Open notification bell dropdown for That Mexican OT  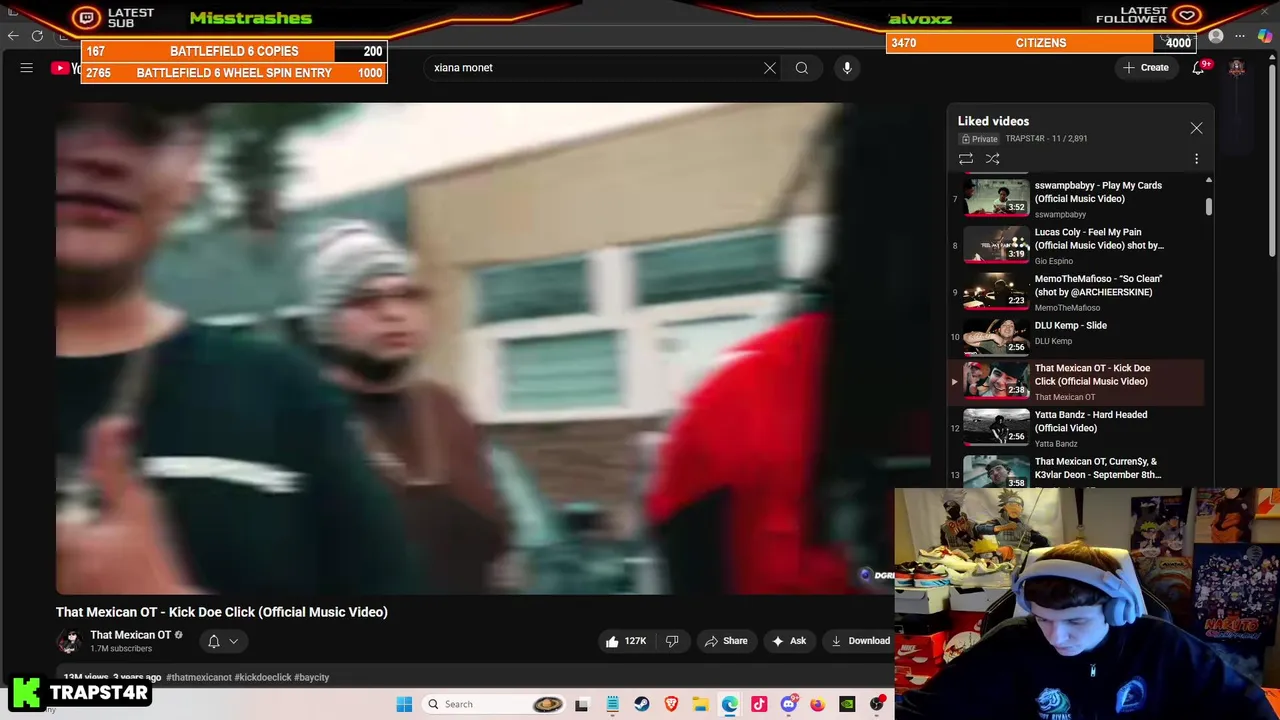click(222, 641)
